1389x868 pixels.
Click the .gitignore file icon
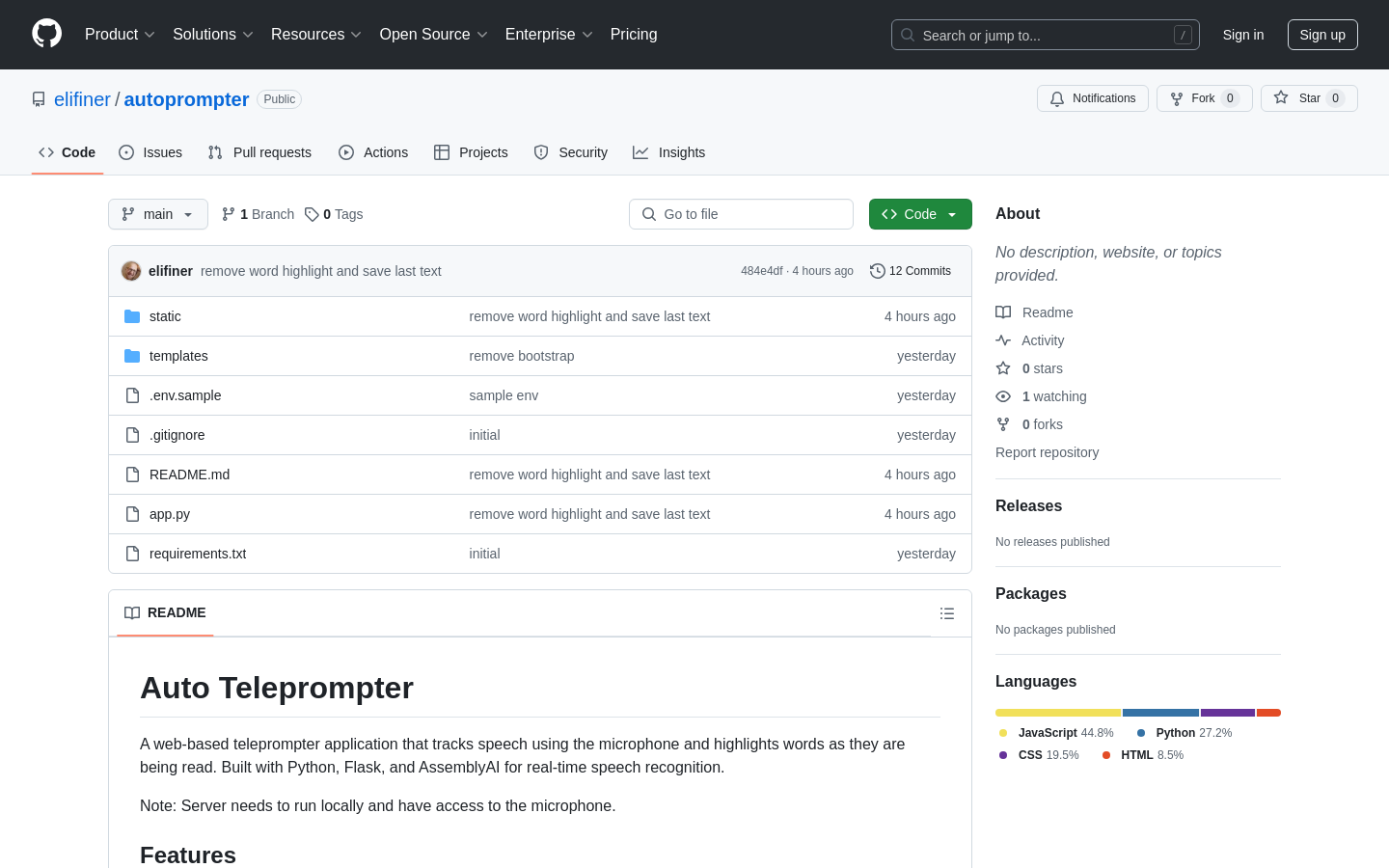point(132,435)
